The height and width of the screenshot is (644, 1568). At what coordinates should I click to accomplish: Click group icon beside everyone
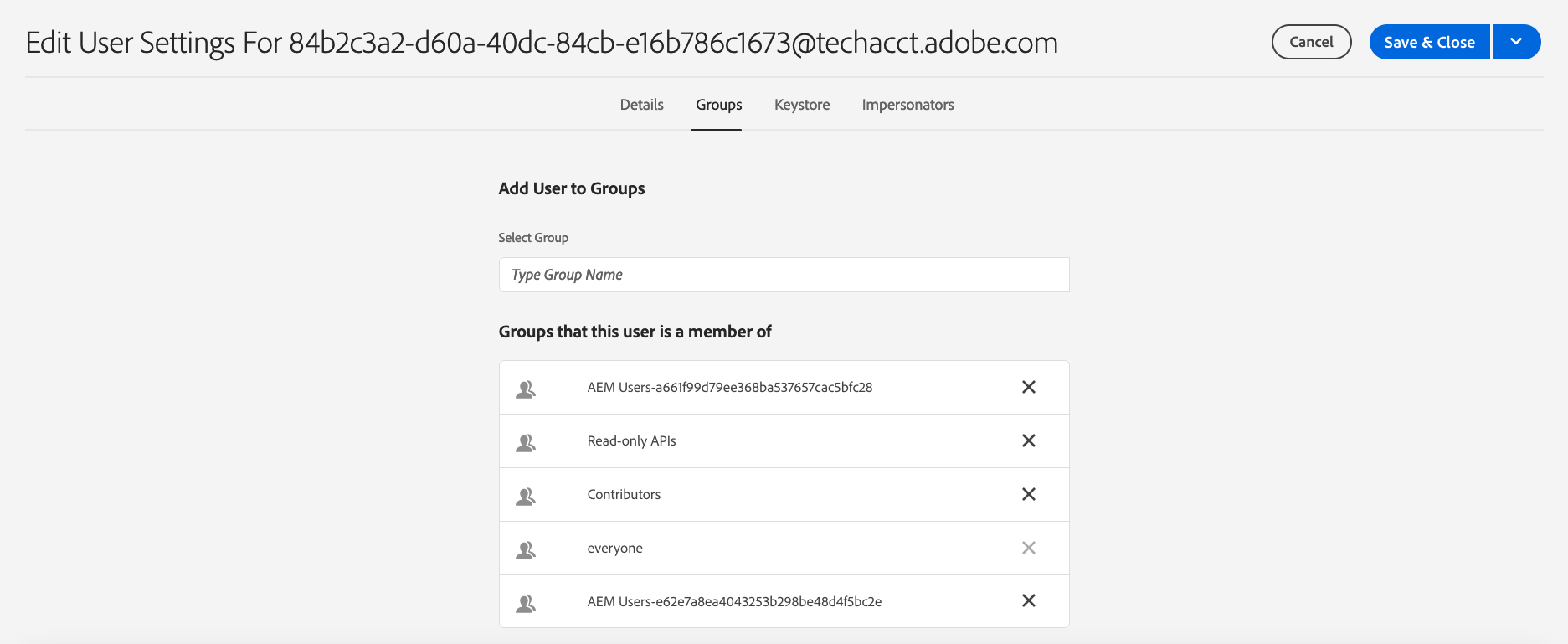[526, 549]
